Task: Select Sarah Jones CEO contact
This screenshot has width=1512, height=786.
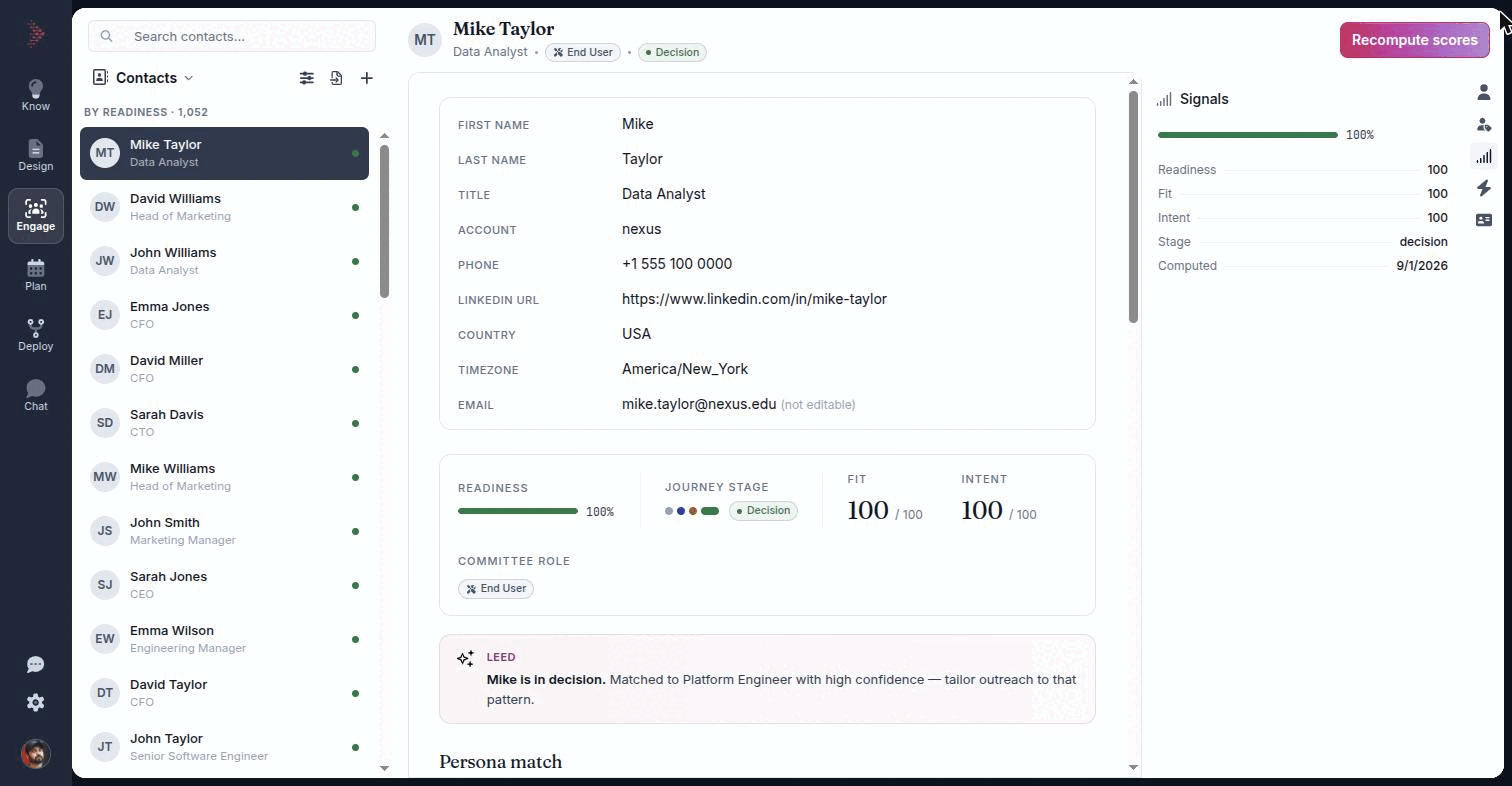Action: (x=224, y=585)
